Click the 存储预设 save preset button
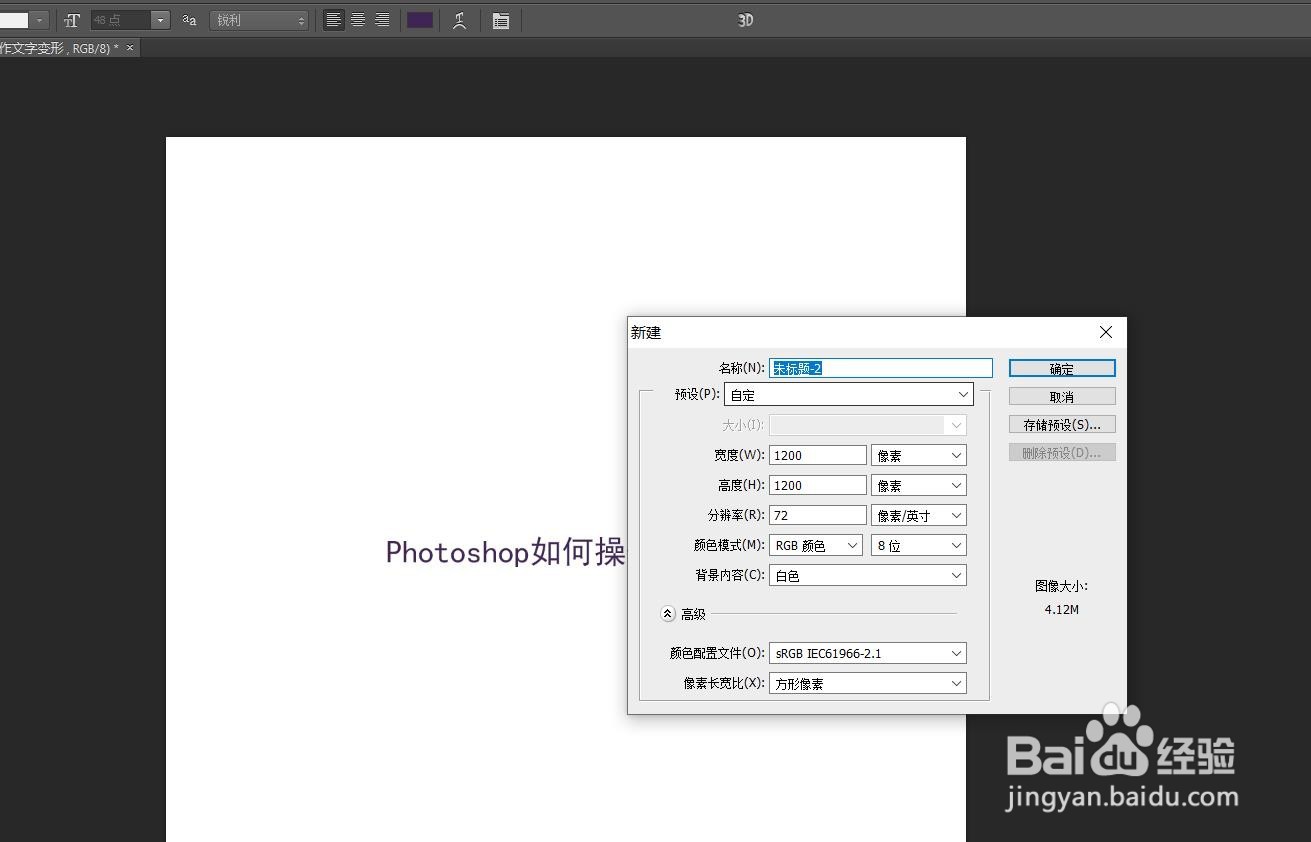Image resolution: width=1311 pixels, height=842 pixels. click(1061, 423)
